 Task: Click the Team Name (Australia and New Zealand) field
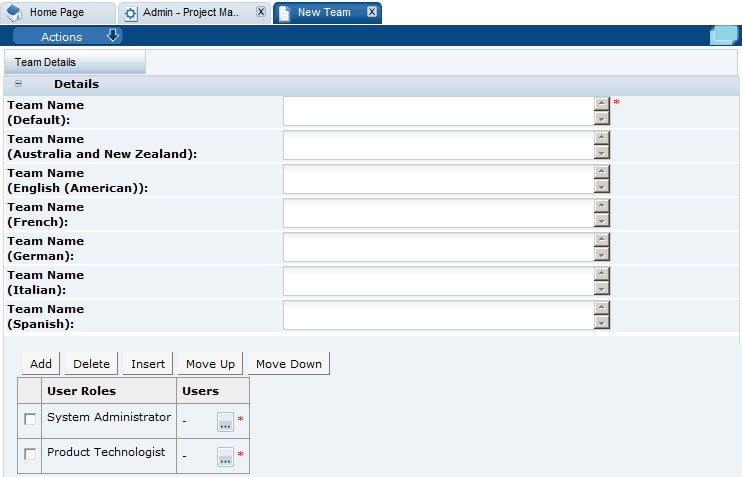click(x=439, y=145)
